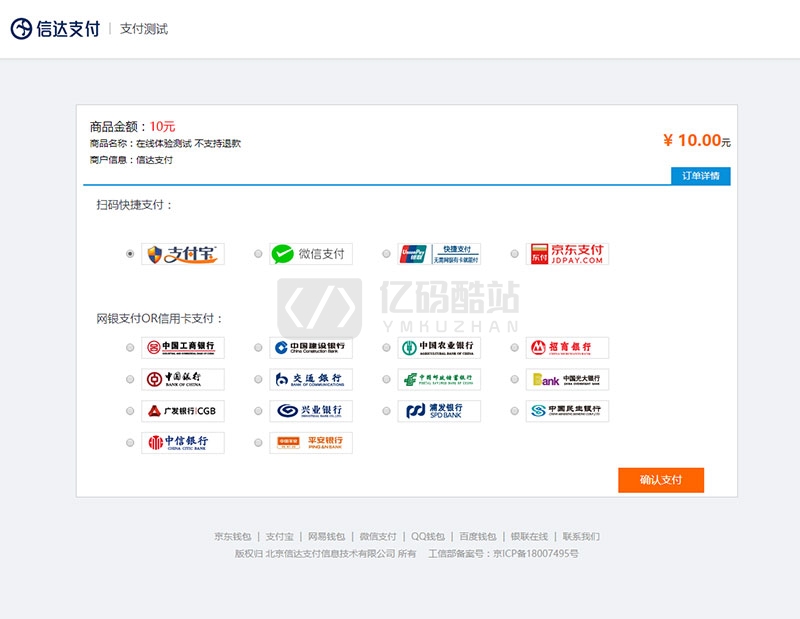
Task: Click the 浦发银行 SPD Bank logo
Action: 439,411
